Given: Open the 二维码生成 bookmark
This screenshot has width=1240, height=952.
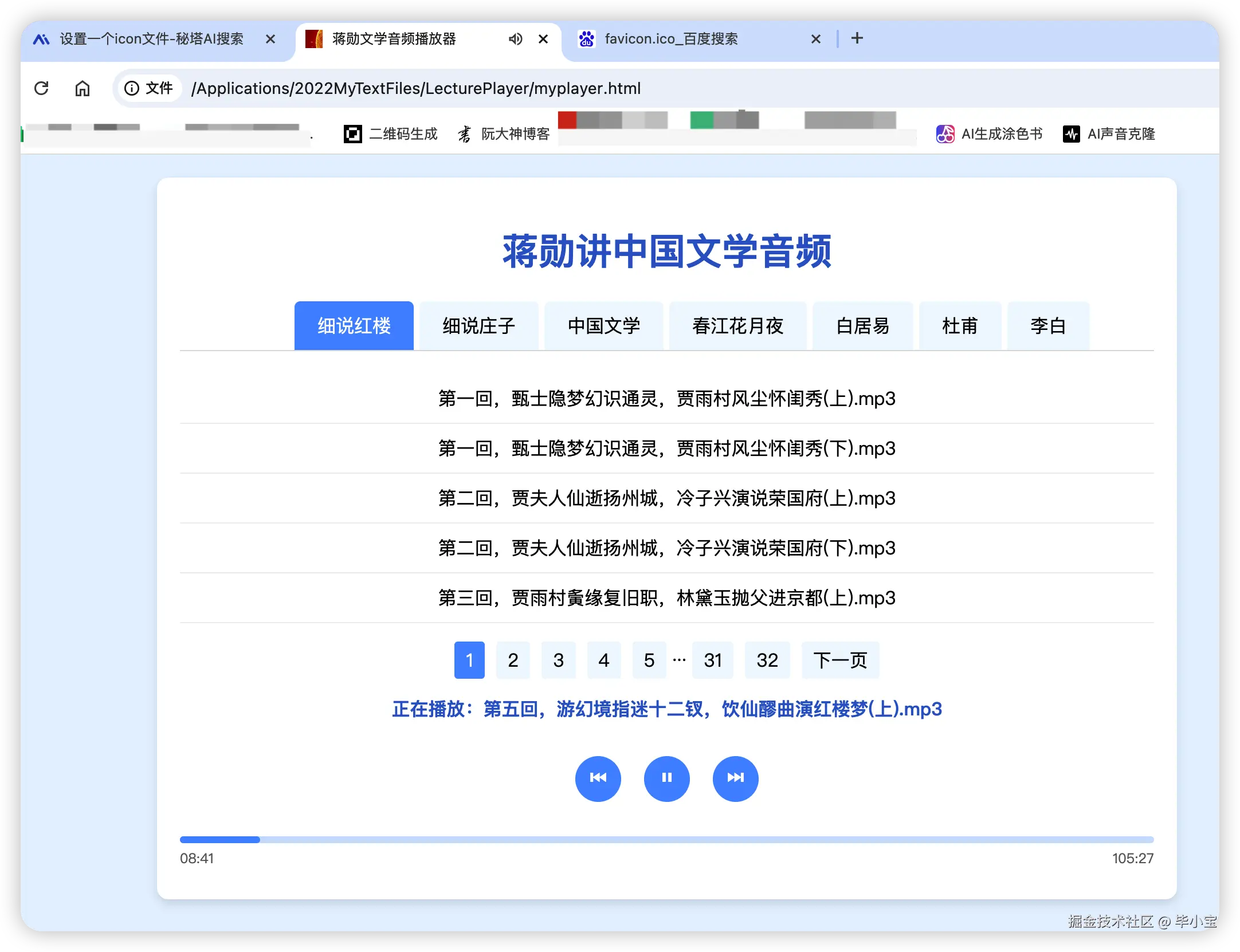Looking at the screenshot, I should (391, 134).
